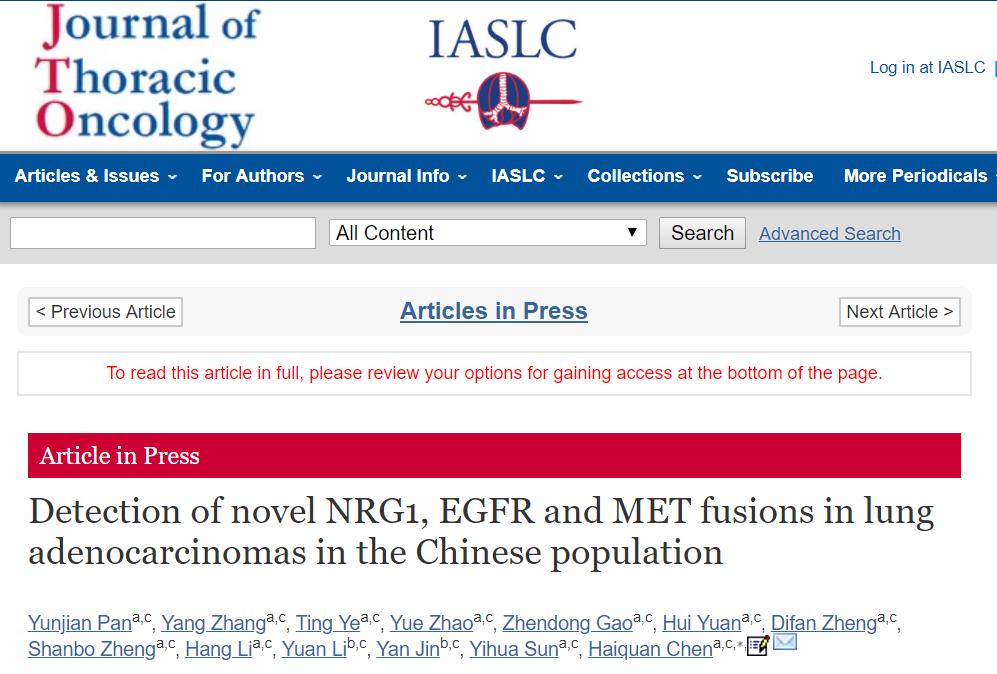
Task: Open the Journal Info menu
Action: point(406,176)
